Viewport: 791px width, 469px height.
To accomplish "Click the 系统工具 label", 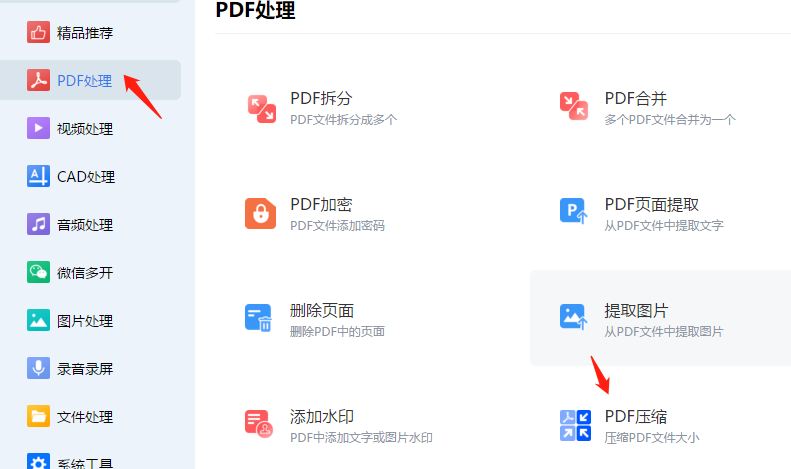I will click(85, 463).
